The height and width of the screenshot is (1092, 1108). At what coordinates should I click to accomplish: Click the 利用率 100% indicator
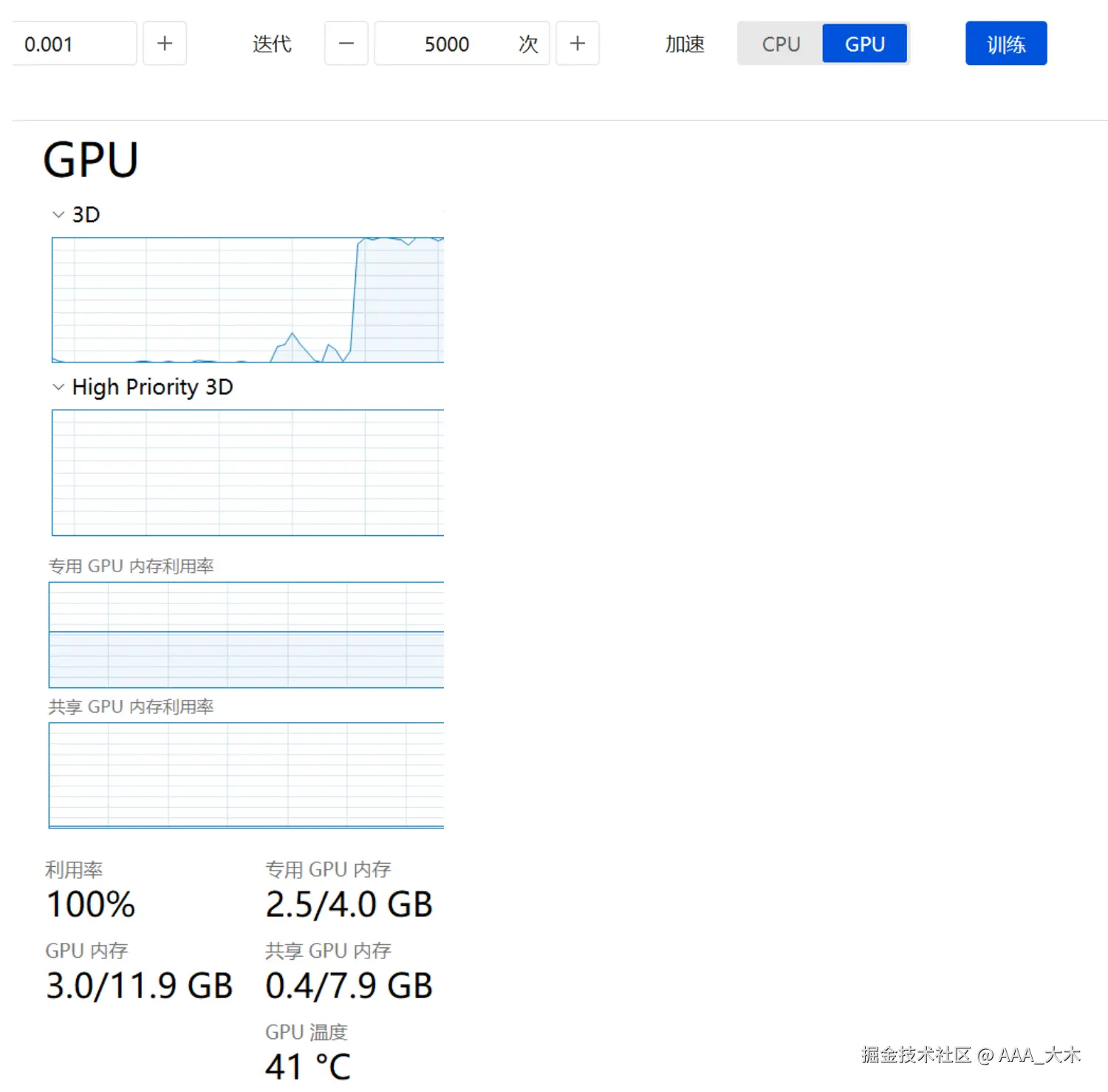click(90, 904)
